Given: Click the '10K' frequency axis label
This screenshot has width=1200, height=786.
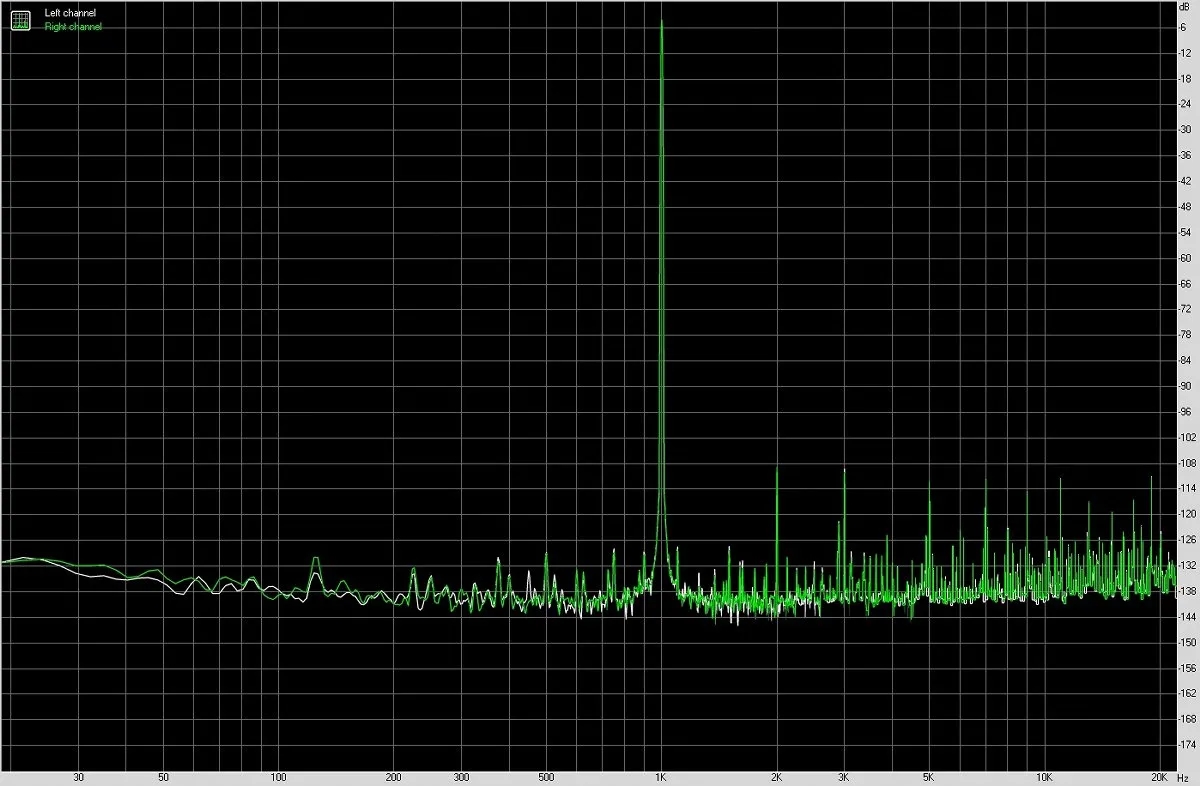Looking at the screenshot, I should (x=1044, y=776).
